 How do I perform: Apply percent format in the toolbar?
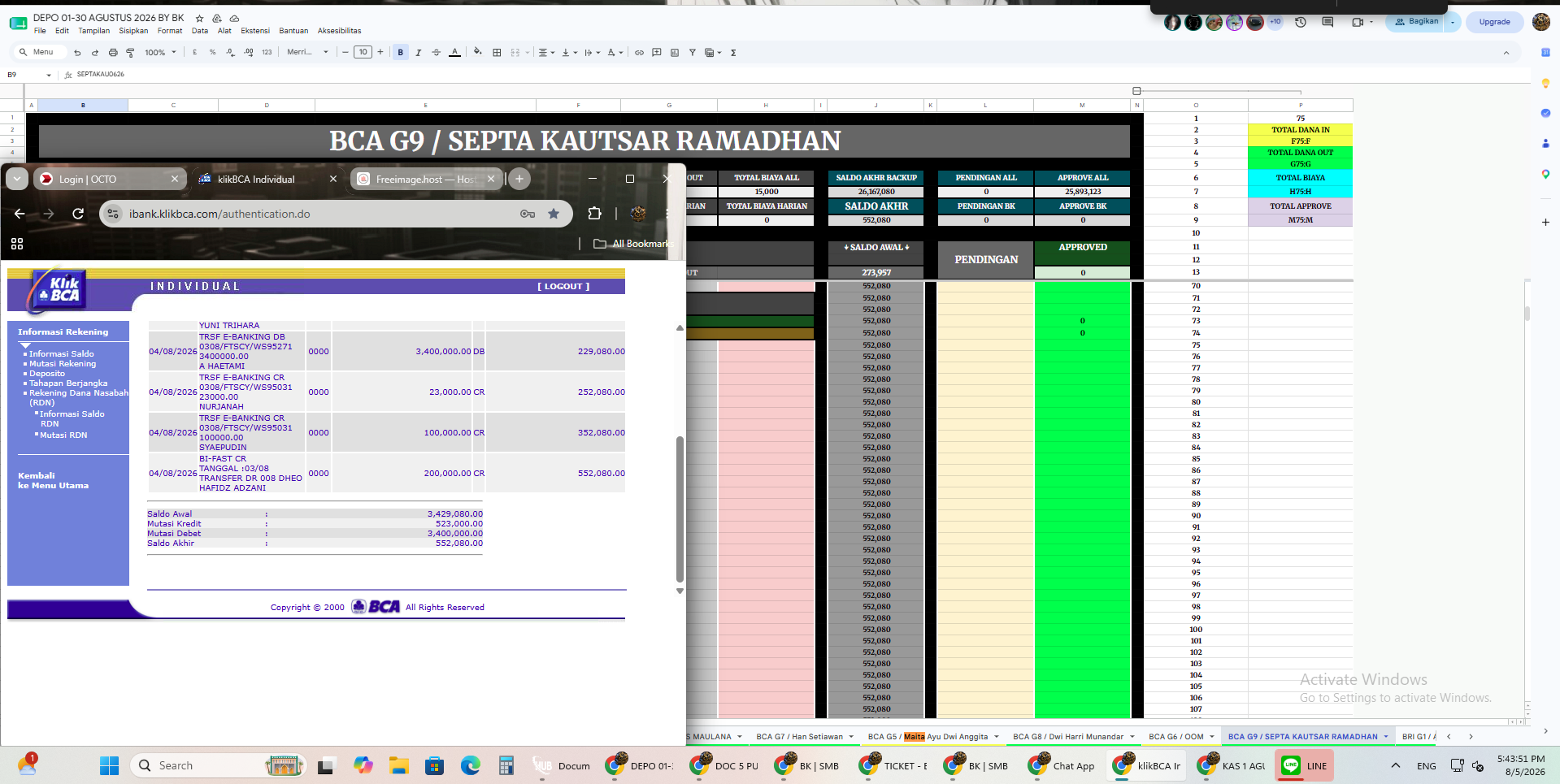pyautogui.click(x=213, y=52)
